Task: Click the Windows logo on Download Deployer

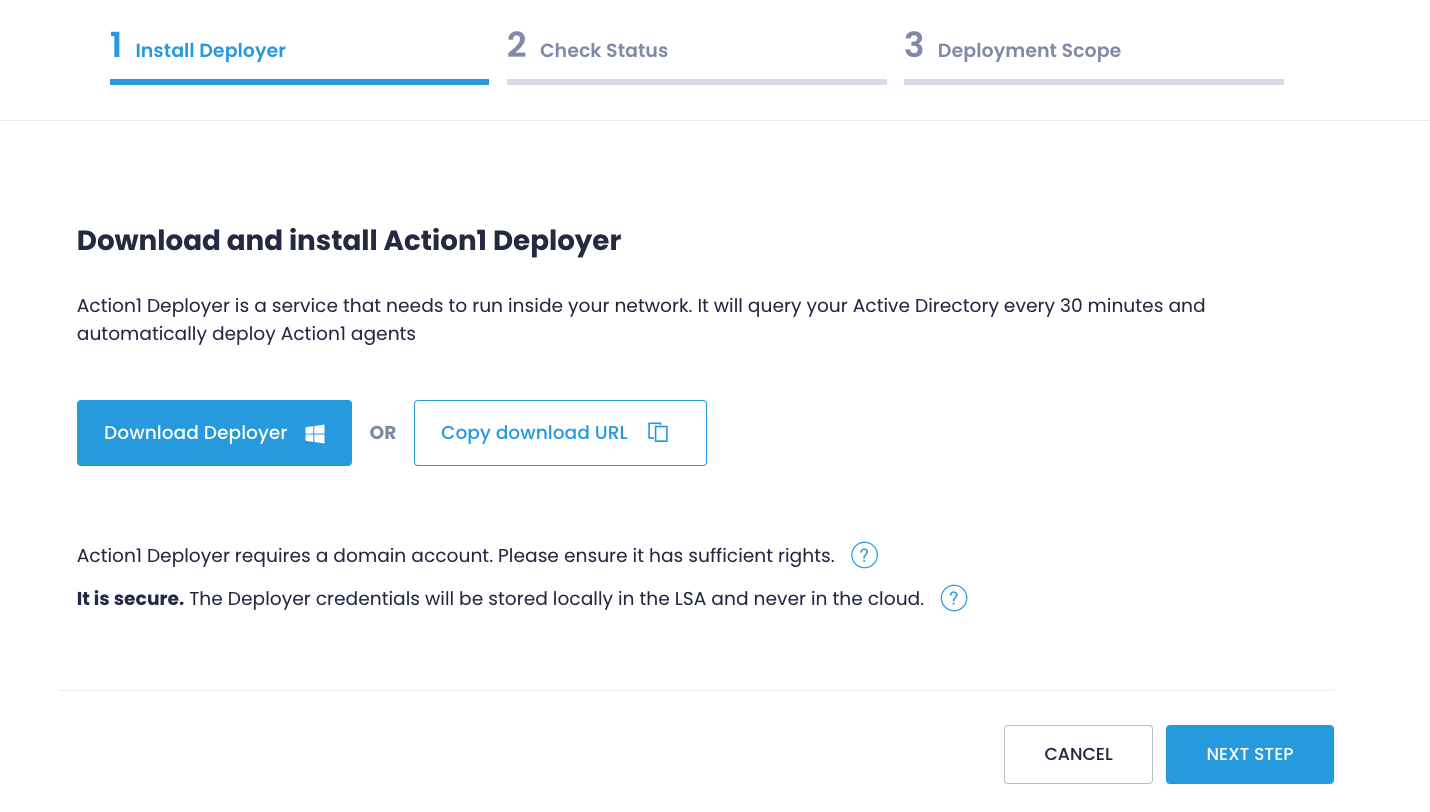Action: pyautogui.click(x=314, y=432)
